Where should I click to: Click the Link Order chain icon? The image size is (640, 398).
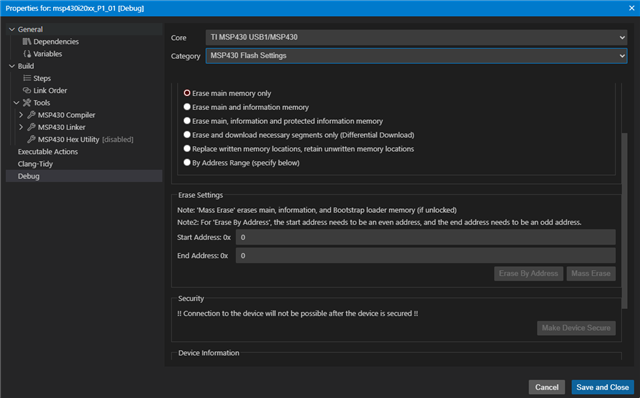point(27,91)
